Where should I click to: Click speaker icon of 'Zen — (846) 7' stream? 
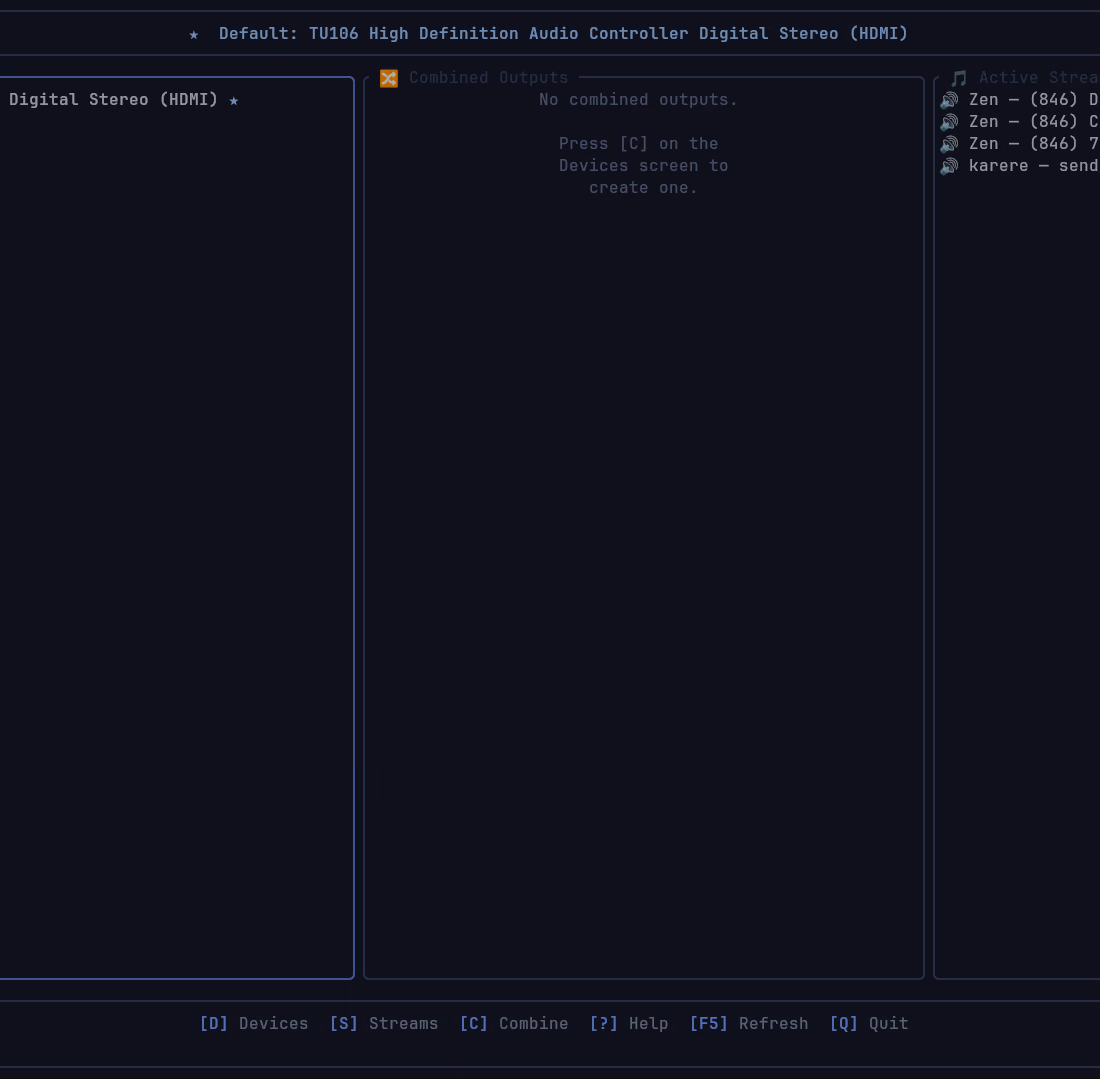[x=949, y=144]
